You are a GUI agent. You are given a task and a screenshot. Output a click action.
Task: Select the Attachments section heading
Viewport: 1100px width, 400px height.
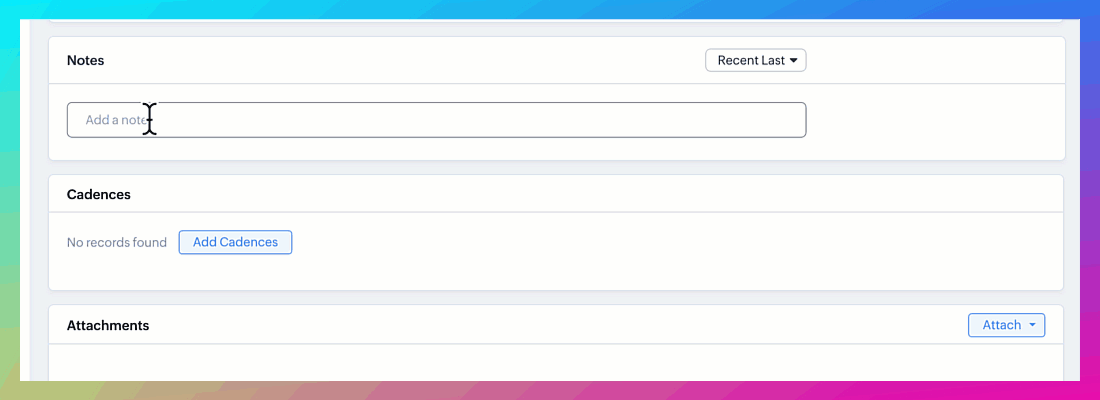click(x=107, y=325)
